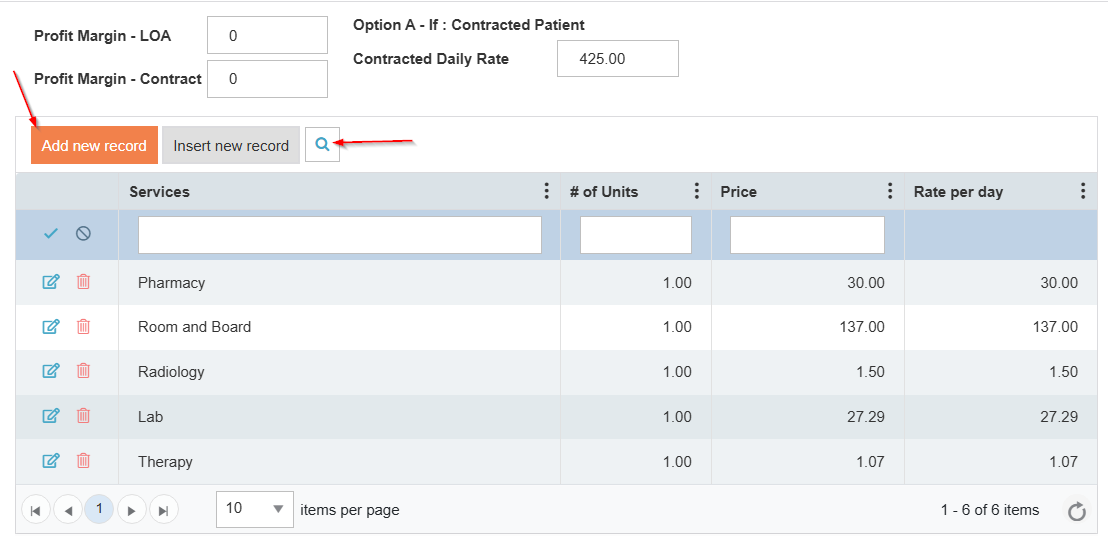Click the Add new record button
Image resolution: width=1108 pixels, height=536 pixels.
(94, 145)
